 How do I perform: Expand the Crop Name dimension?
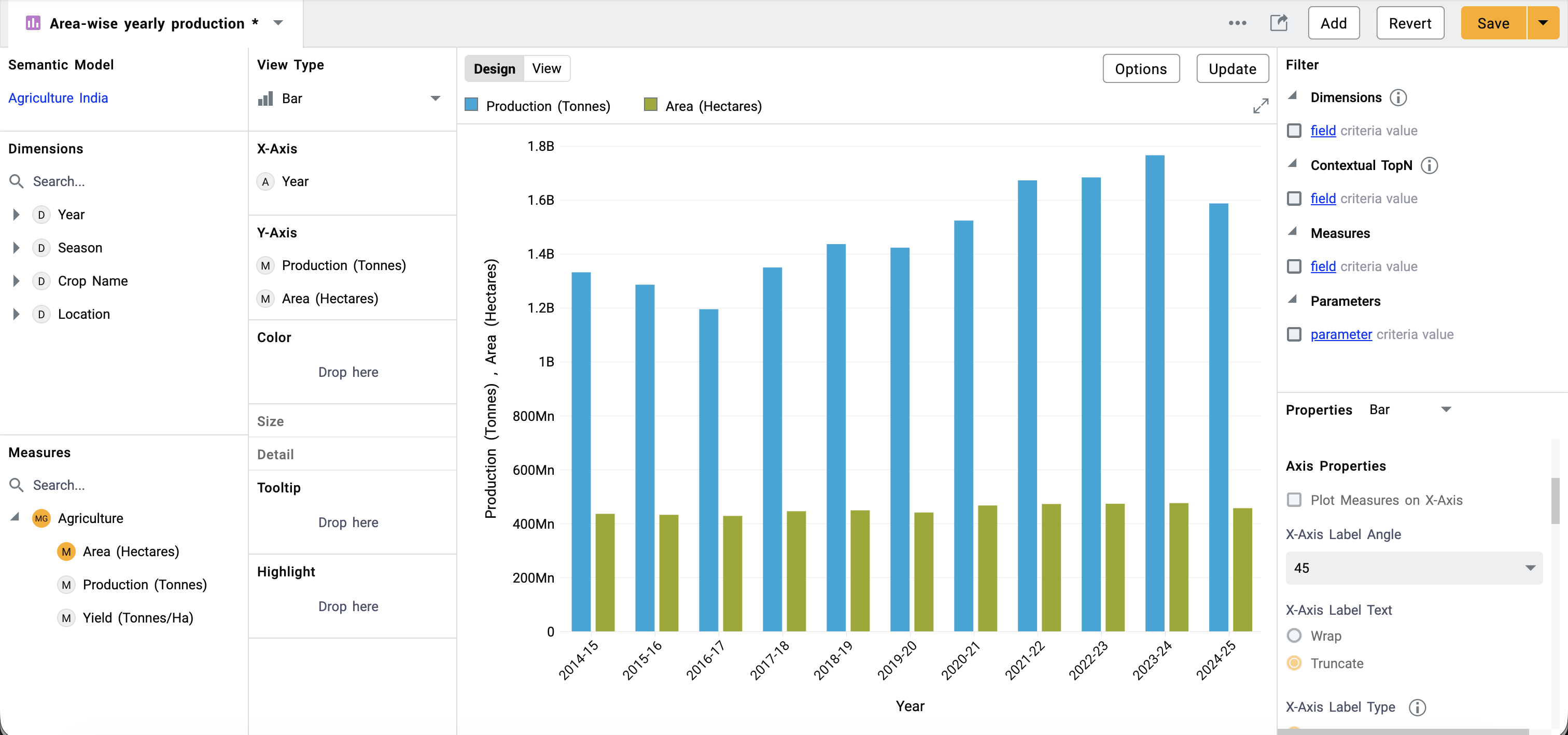(17, 281)
